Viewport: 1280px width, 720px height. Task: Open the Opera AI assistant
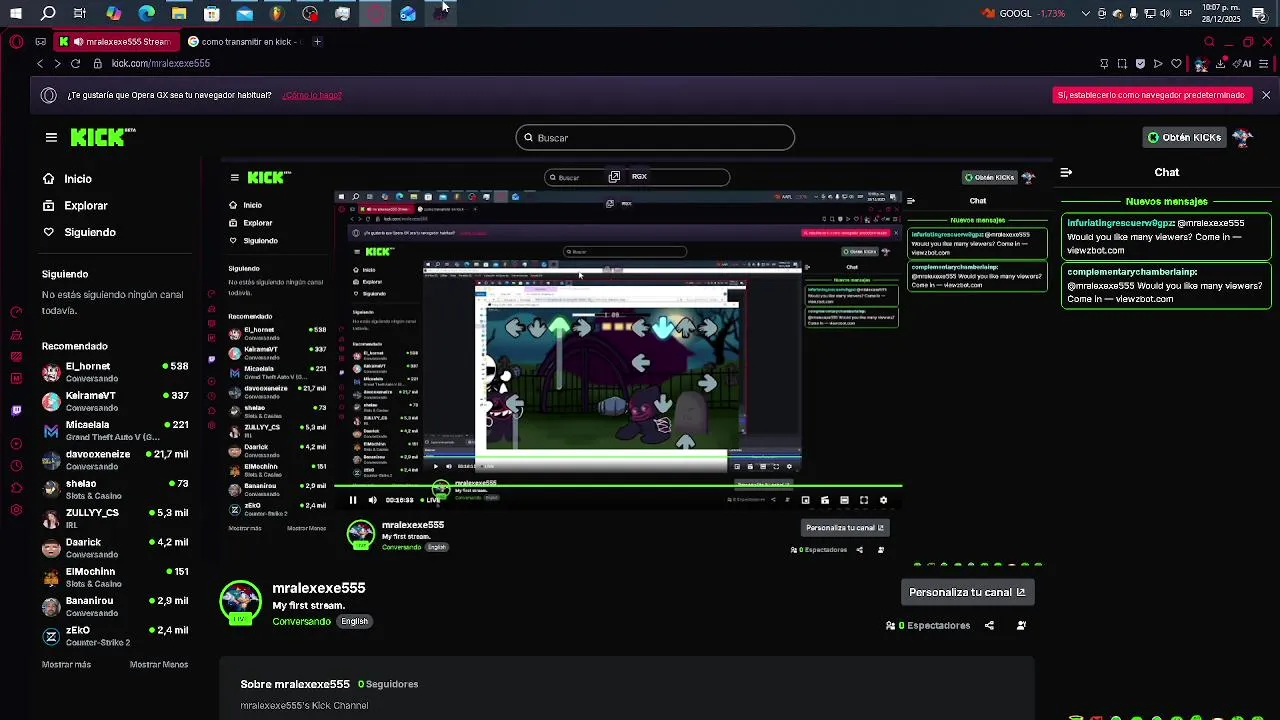tap(1244, 63)
